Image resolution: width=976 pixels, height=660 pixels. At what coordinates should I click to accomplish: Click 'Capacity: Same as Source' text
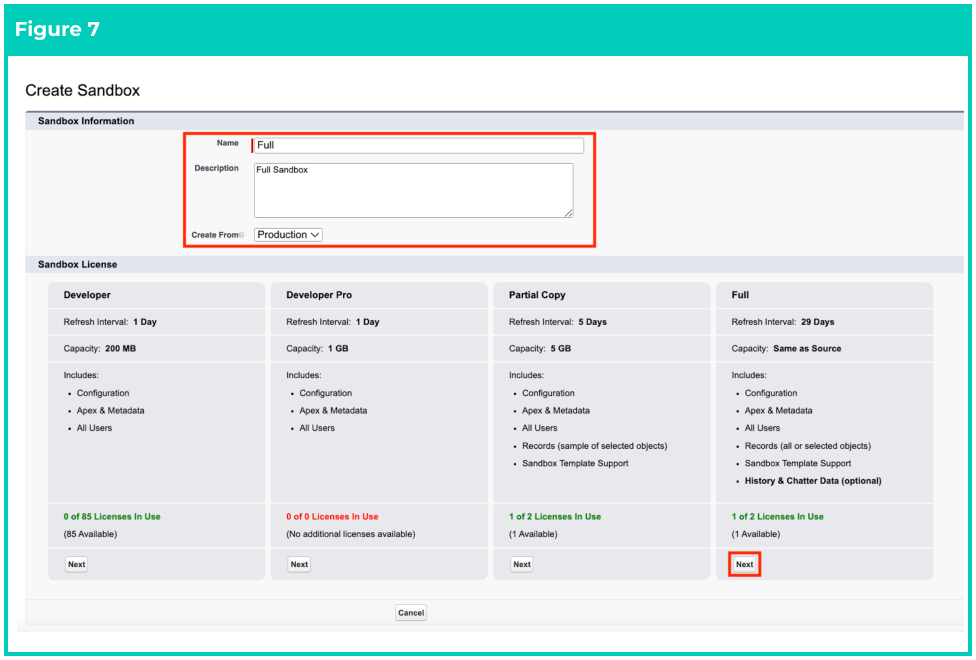[786, 349]
